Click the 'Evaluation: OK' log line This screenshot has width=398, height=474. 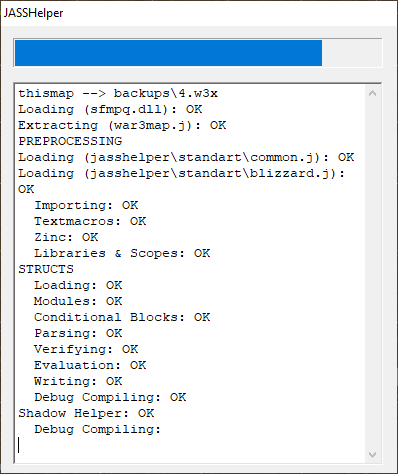click(90, 365)
